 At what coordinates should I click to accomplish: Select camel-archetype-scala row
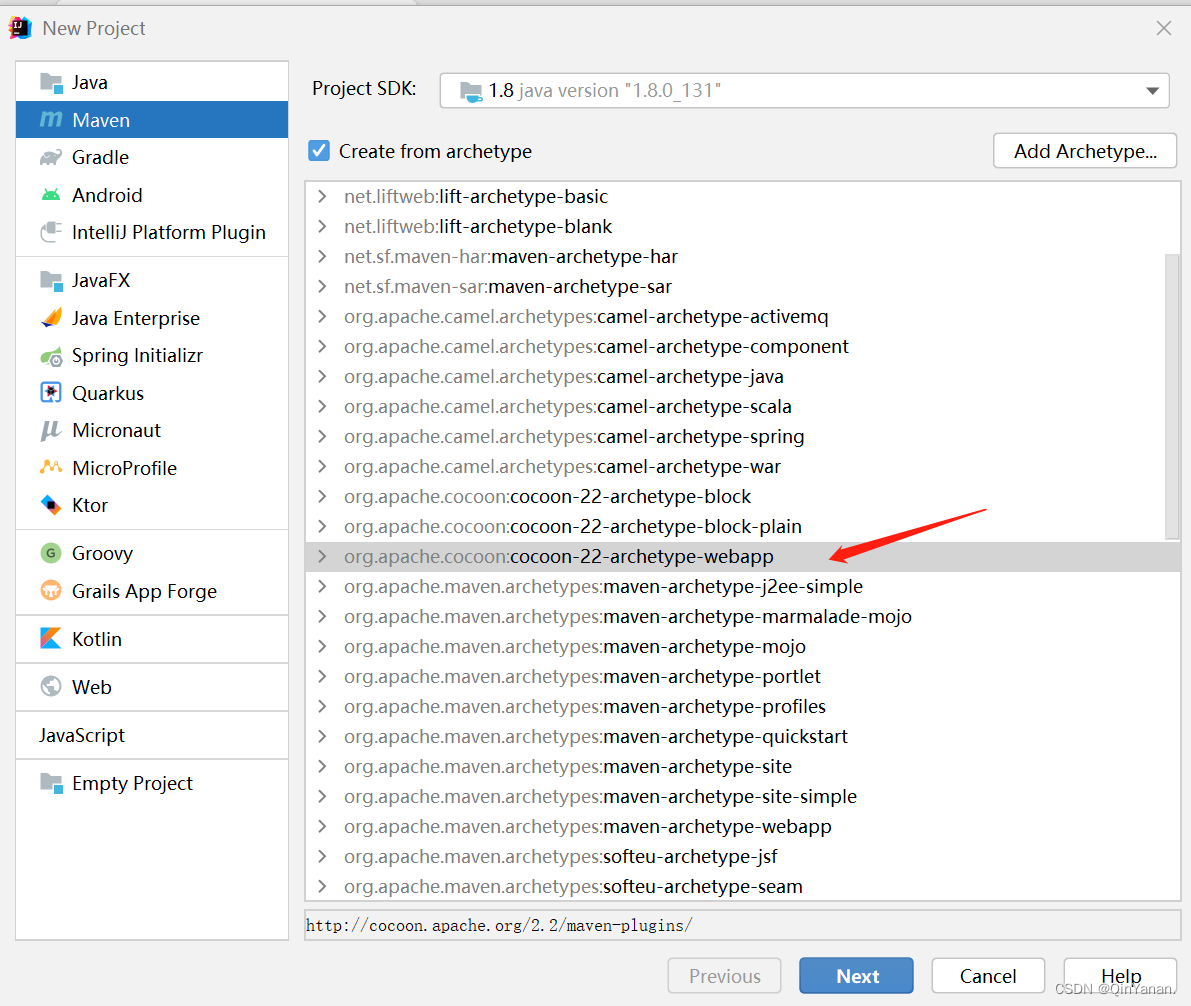[x=742, y=407]
